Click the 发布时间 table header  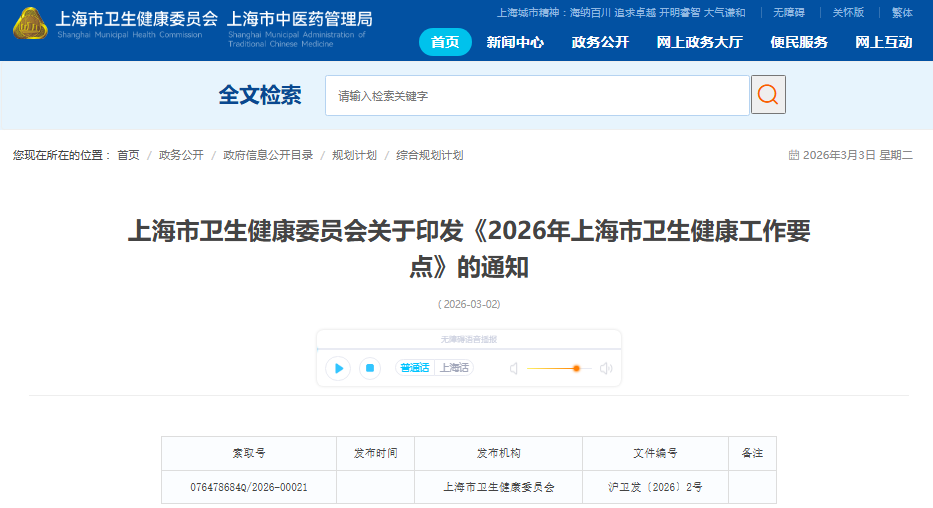[375, 453]
